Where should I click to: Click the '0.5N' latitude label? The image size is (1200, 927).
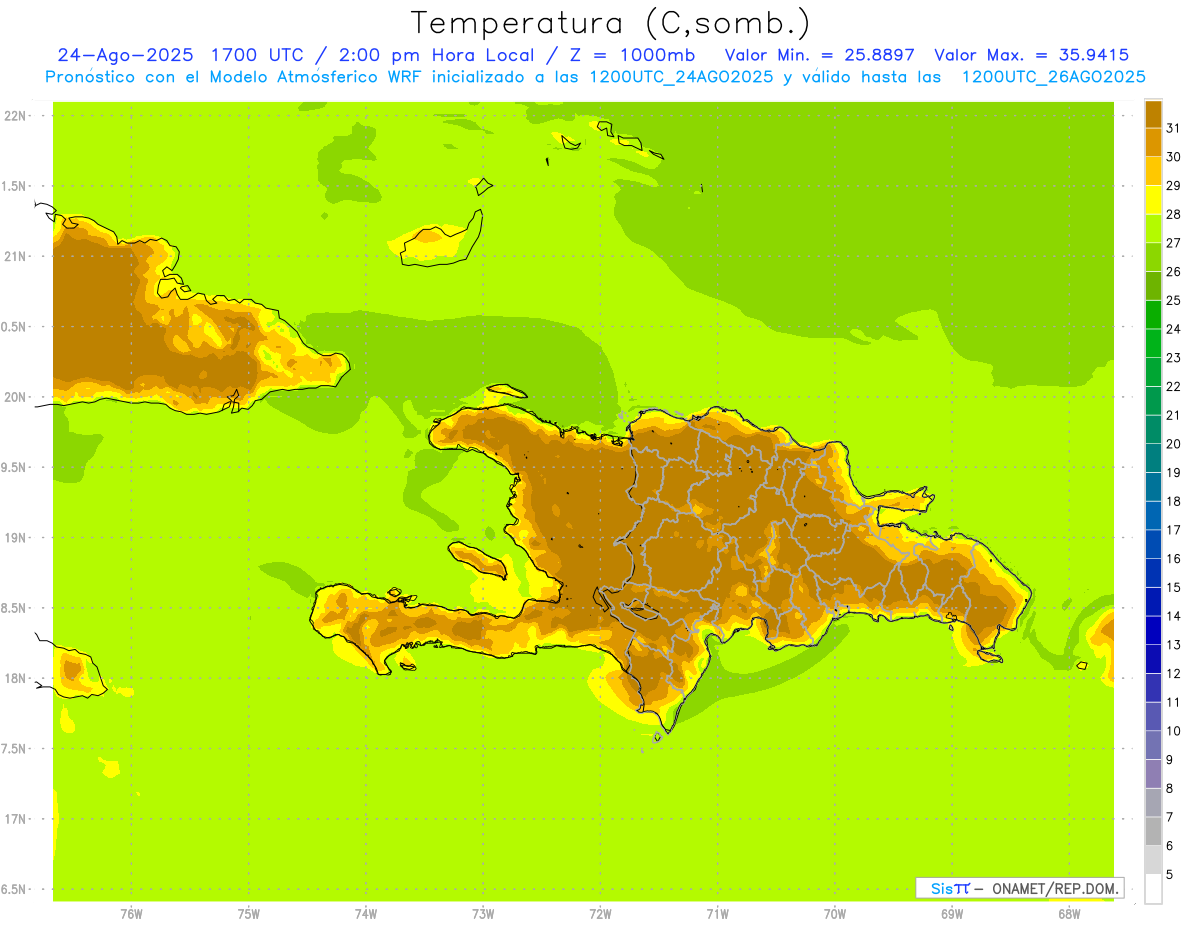(x=15, y=327)
